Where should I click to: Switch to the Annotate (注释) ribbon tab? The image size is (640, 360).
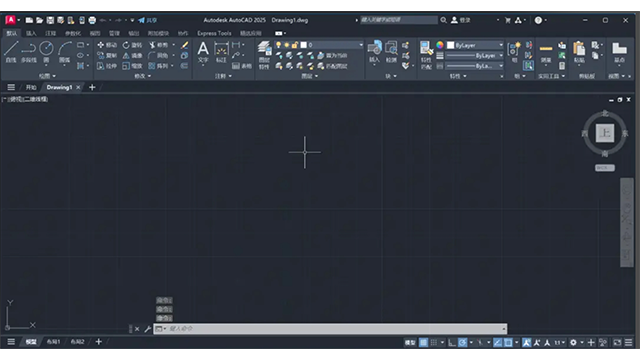click(51, 33)
